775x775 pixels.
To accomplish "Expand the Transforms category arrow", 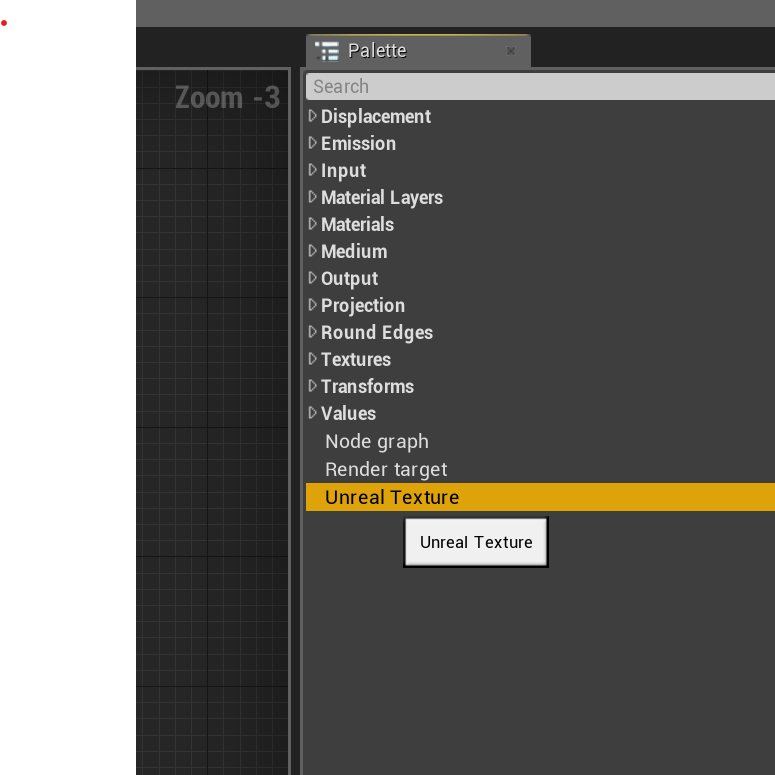I will click(x=312, y=386).
